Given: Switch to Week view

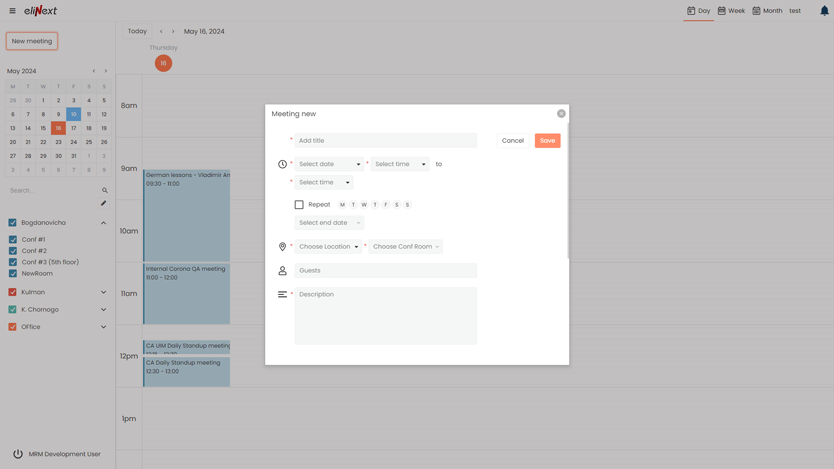Looking at the screenshot, I should coord(731,11).
